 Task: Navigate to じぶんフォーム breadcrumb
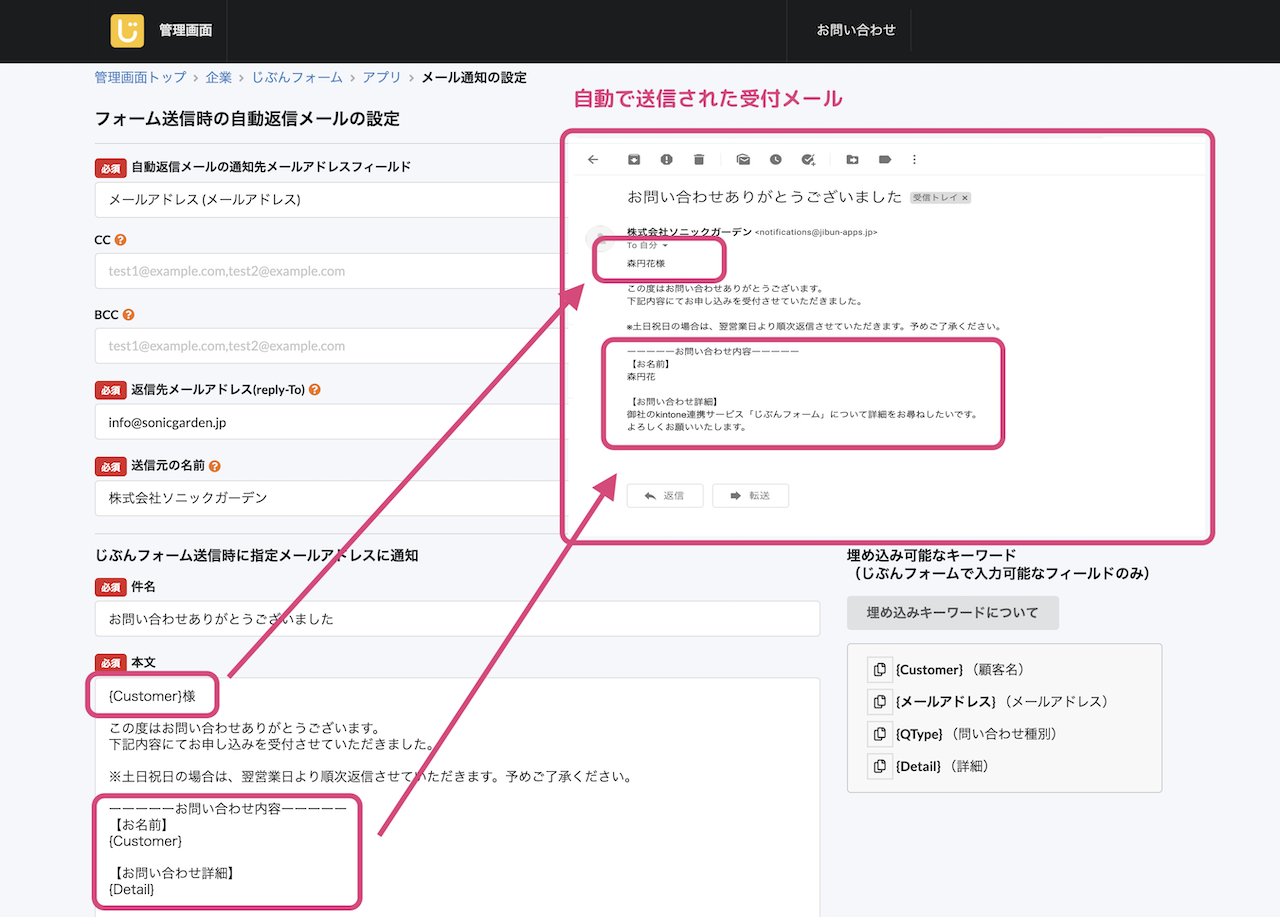297,77
